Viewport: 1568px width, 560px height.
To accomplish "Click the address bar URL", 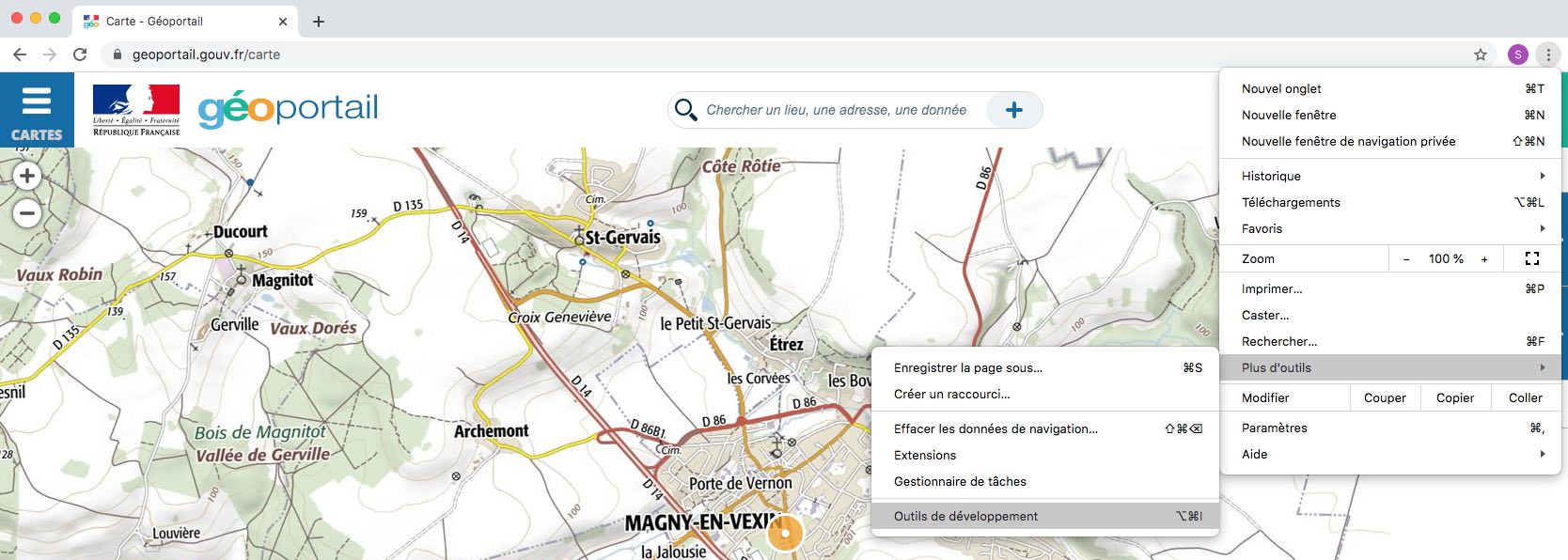I will 206,54.
